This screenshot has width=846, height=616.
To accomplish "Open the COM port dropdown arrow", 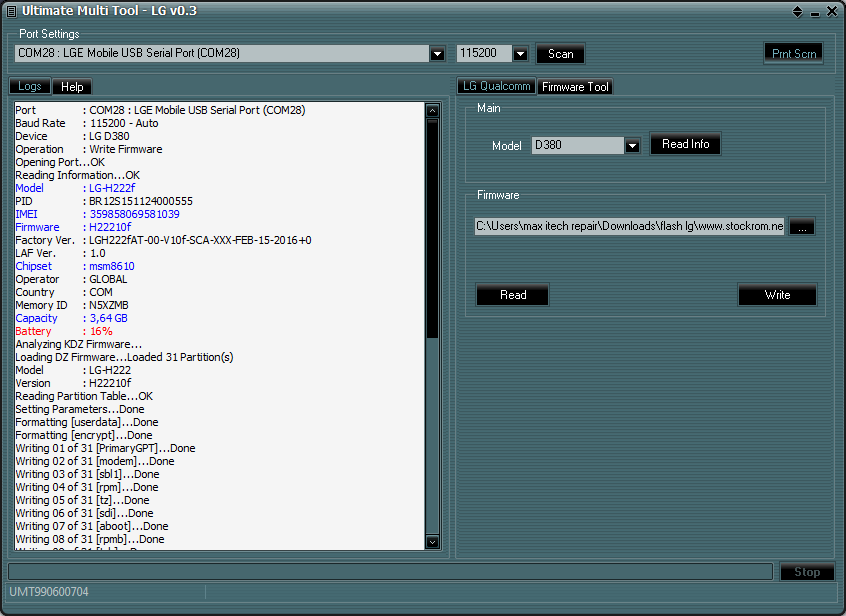I will 438,54.
